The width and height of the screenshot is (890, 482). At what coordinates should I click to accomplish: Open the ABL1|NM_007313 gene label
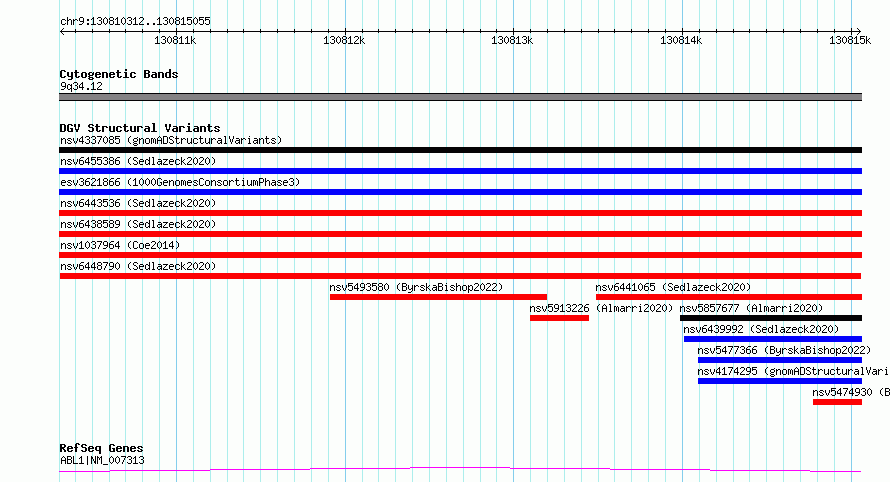click(x=102, y=460)
